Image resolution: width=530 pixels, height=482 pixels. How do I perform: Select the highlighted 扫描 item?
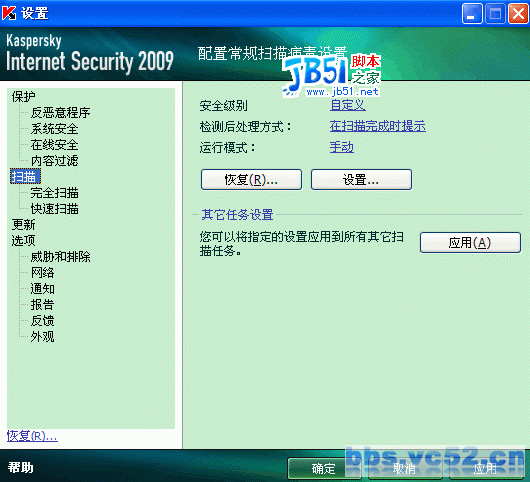[x=25, y=176]
